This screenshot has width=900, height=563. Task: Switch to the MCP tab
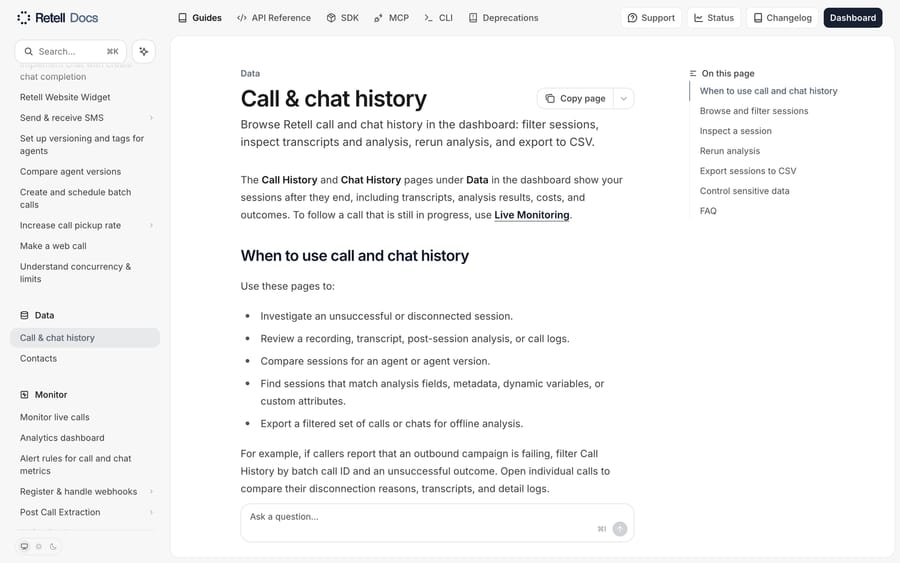pos(391,18)
